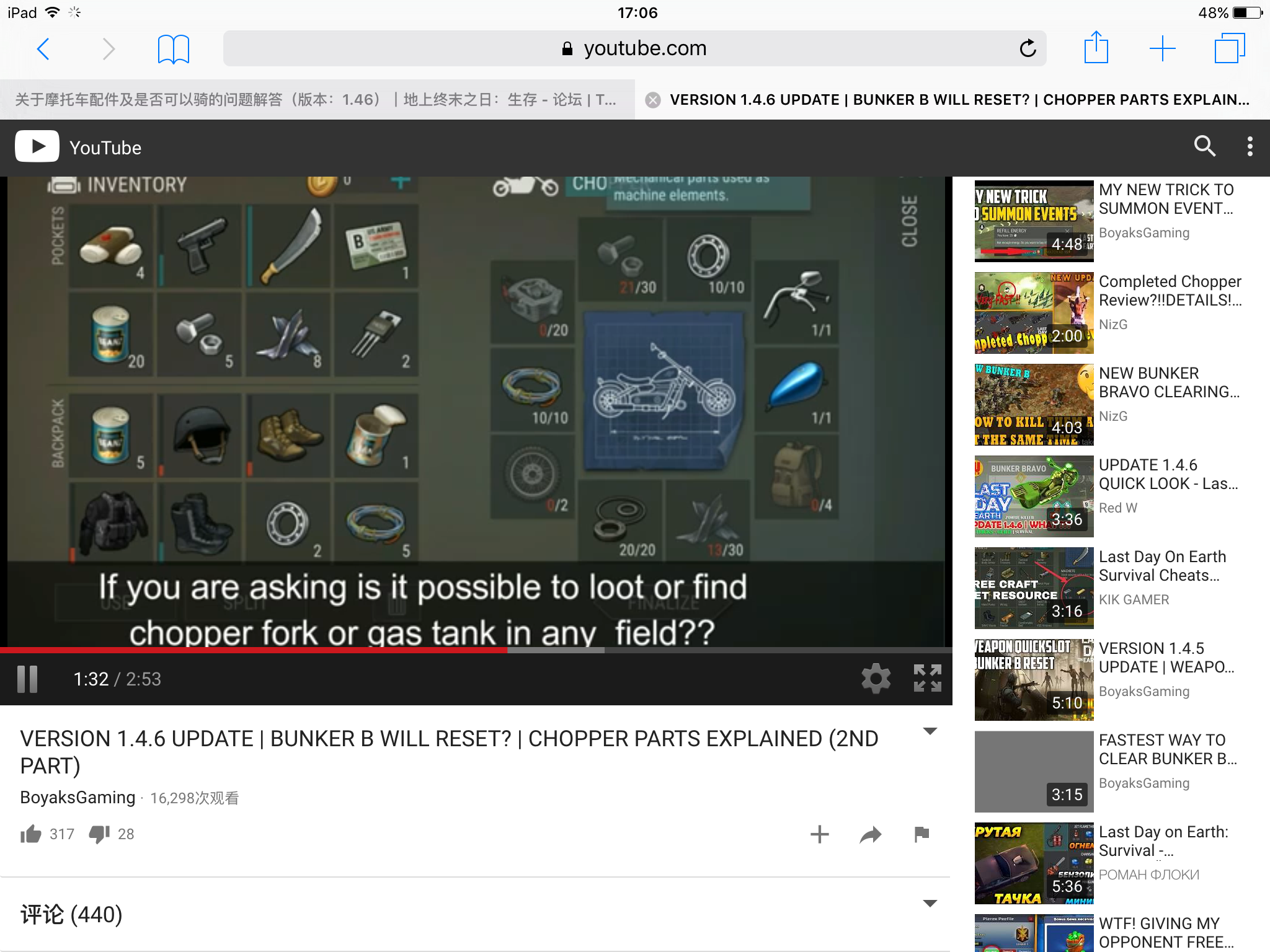
Task: Click the video title text
Action: point(449,752)
